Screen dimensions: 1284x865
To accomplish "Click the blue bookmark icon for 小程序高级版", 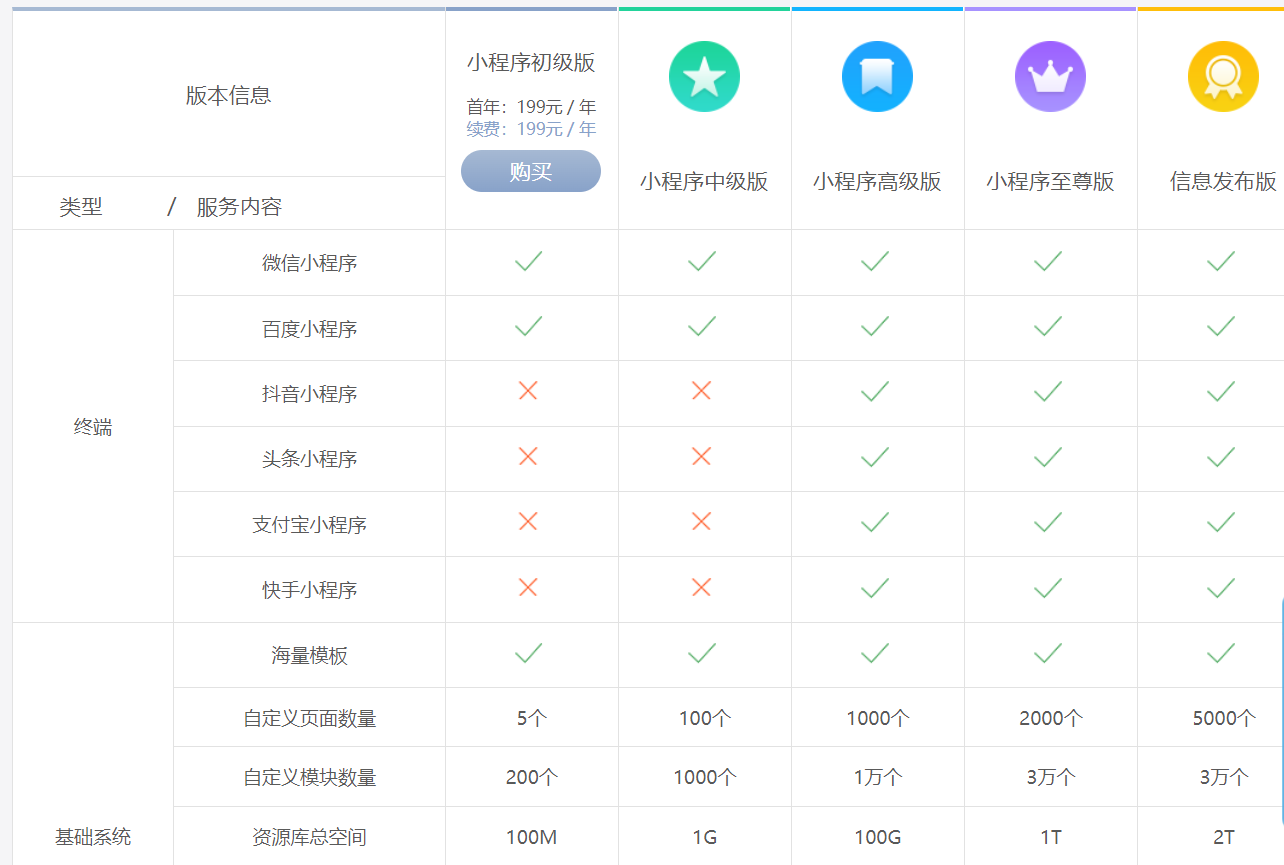I will point(877,76).
